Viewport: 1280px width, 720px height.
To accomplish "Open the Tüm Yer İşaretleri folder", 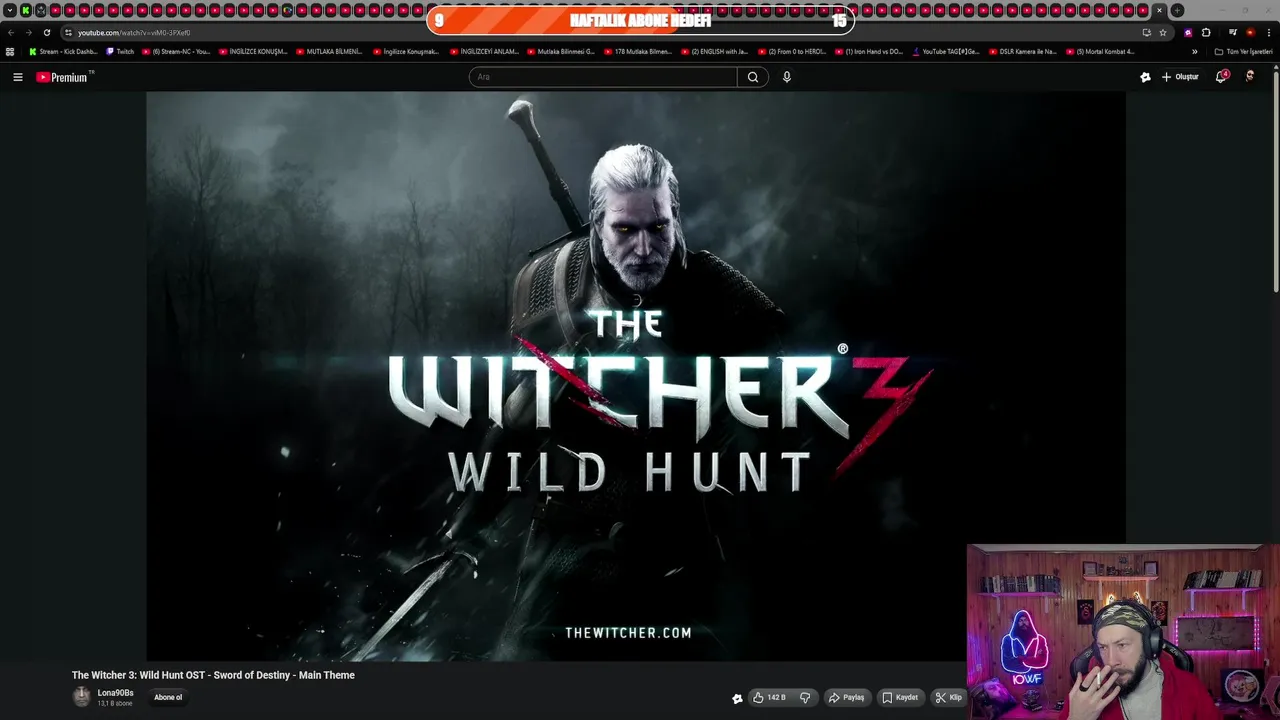I will [x=1243, y=51].
